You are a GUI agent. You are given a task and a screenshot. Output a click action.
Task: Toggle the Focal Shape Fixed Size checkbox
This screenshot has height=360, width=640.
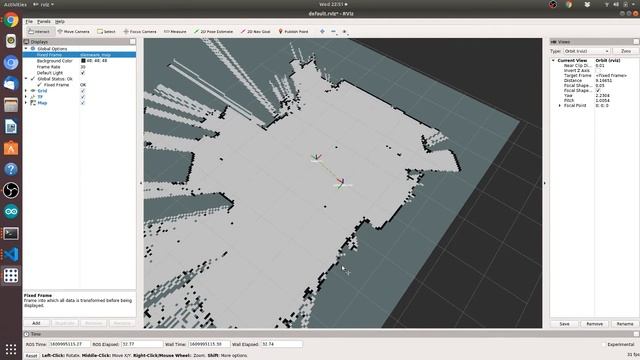[598, 91]
